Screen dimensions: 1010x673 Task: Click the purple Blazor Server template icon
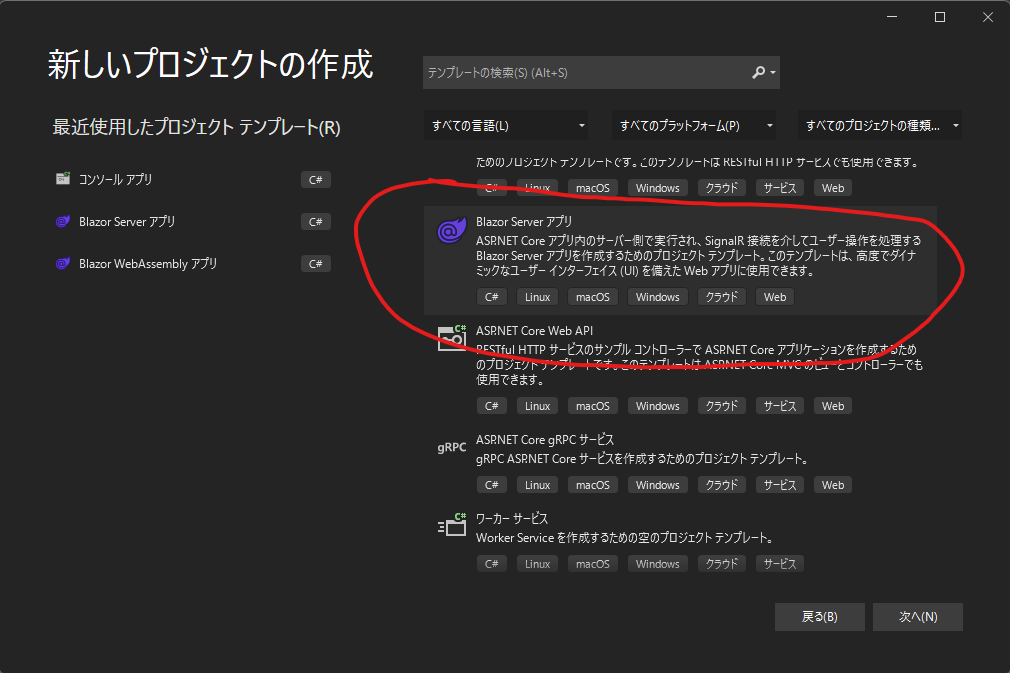pos(453,230)
